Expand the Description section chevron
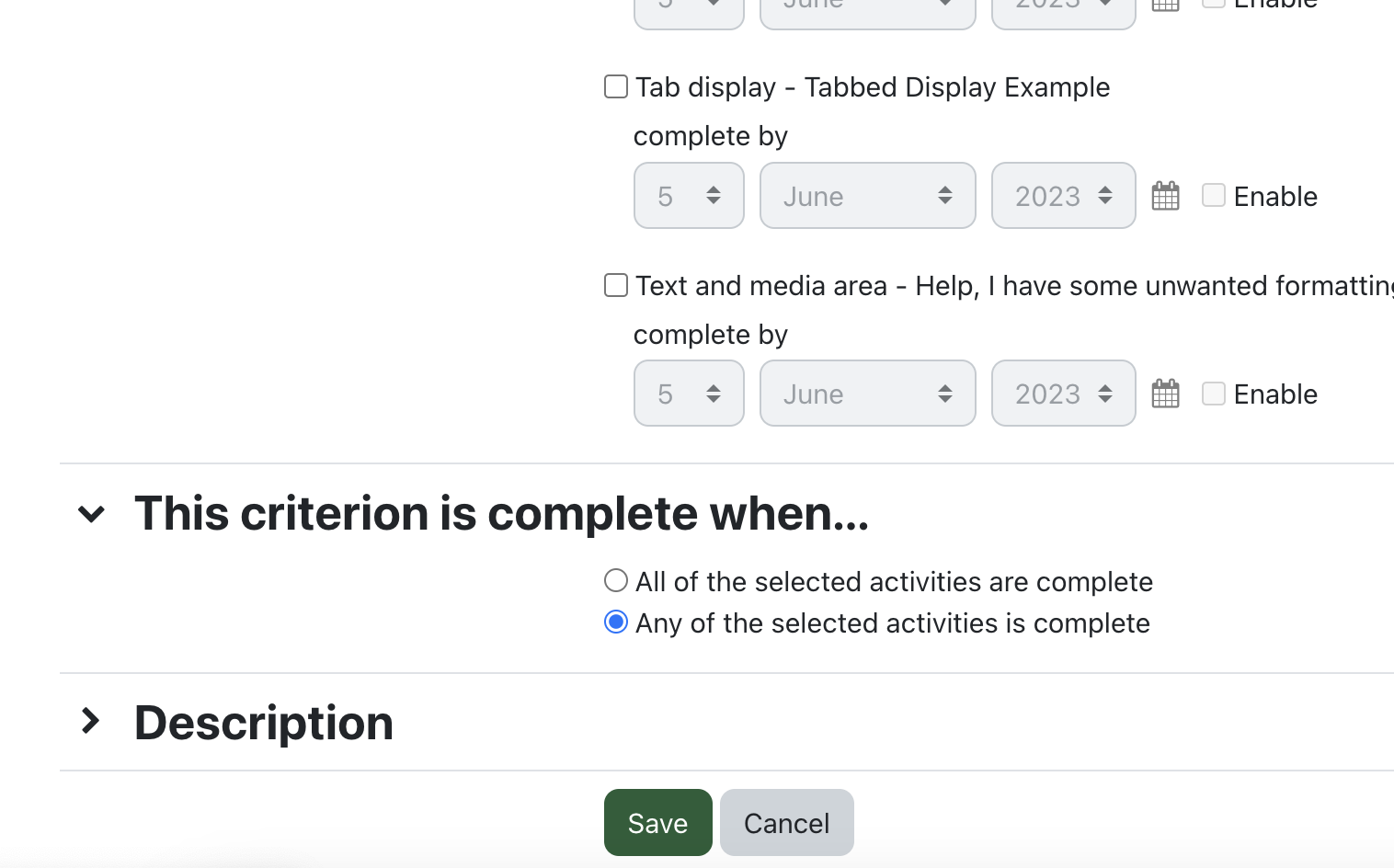1394x868 pixels. [91, 721]
